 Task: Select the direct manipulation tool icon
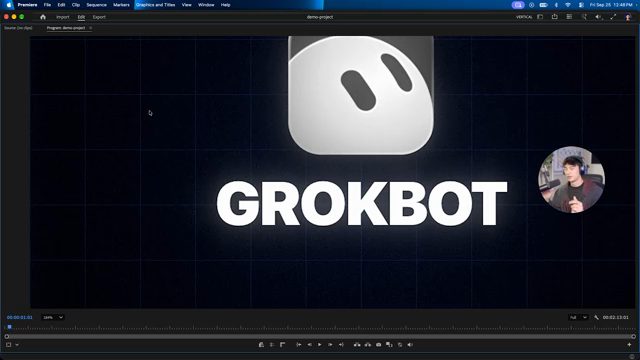[9, 345]
